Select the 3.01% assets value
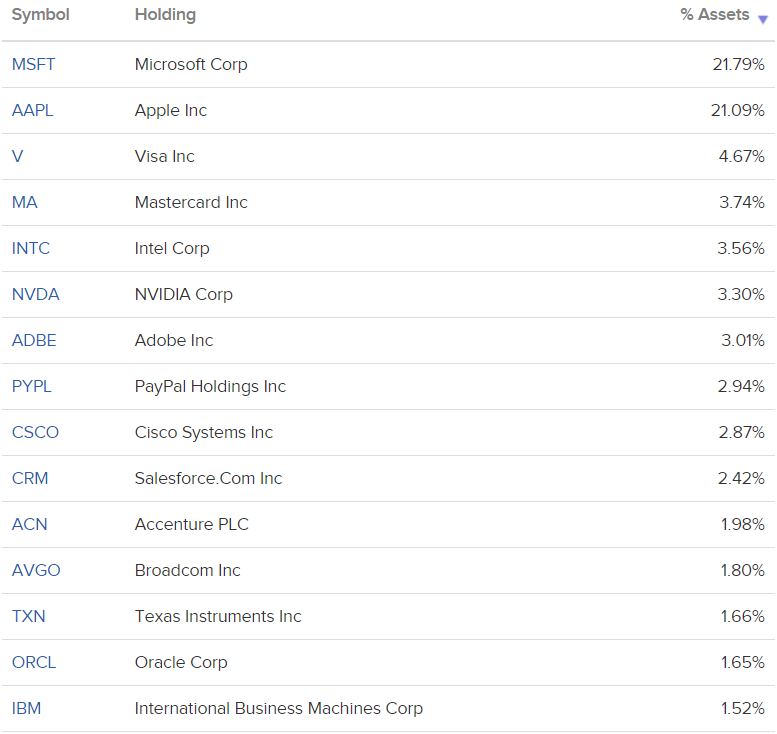 [x=743, y=340]
